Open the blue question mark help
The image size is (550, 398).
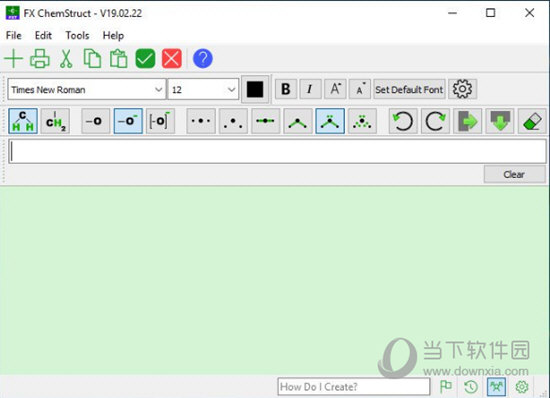click(203, 59)
